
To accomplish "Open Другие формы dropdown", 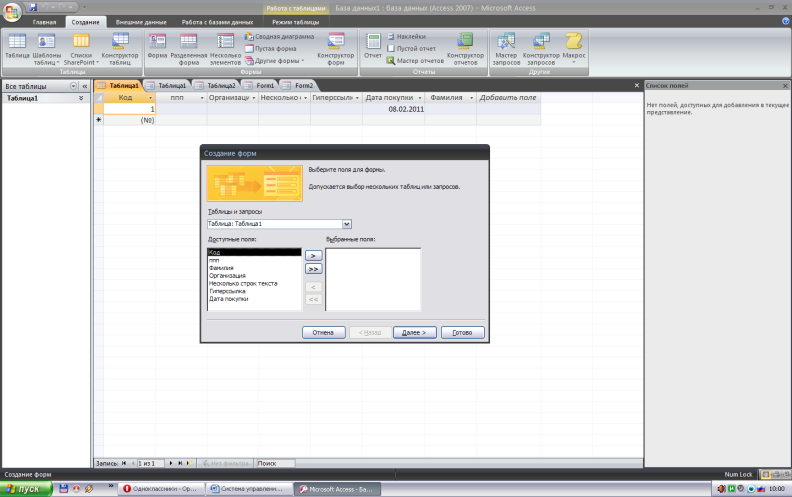I will pos(275,61).
